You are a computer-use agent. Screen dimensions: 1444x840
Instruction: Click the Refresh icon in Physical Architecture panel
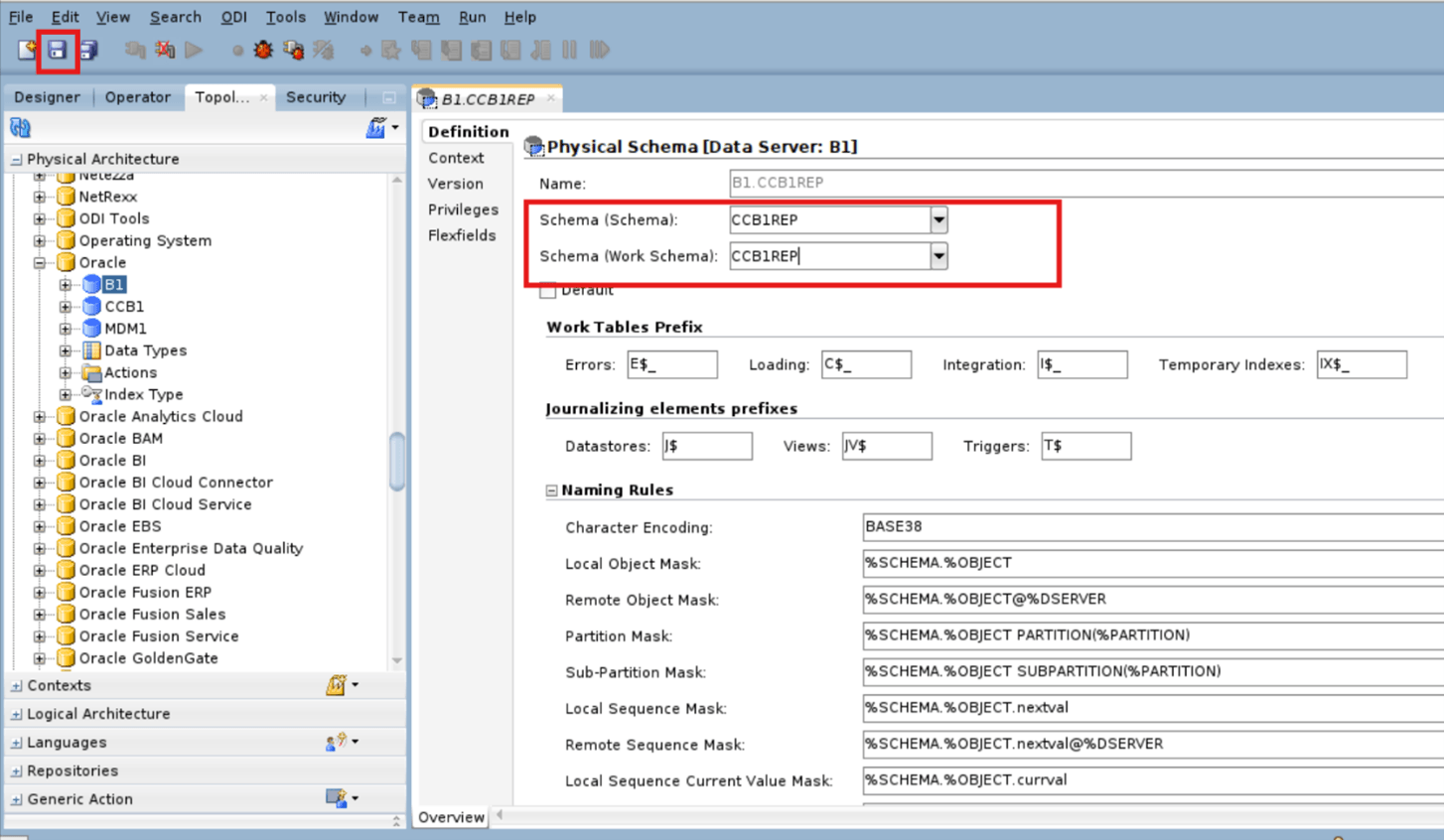click(x=18, y=127)
